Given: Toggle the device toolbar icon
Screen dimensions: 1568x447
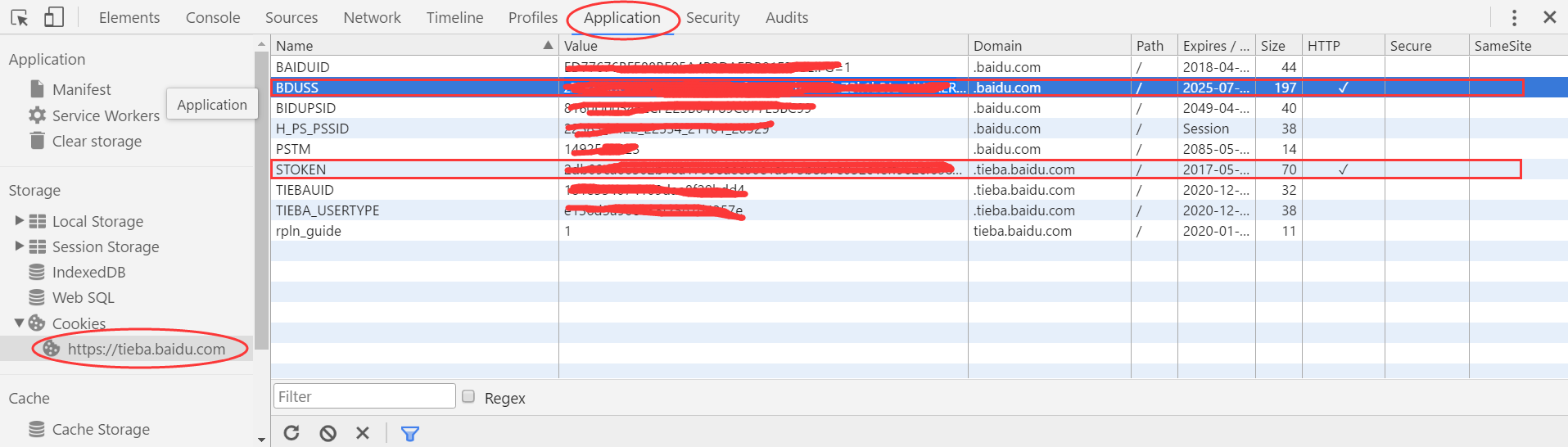Looking at the screenshot, I should [x=54, y=17].
